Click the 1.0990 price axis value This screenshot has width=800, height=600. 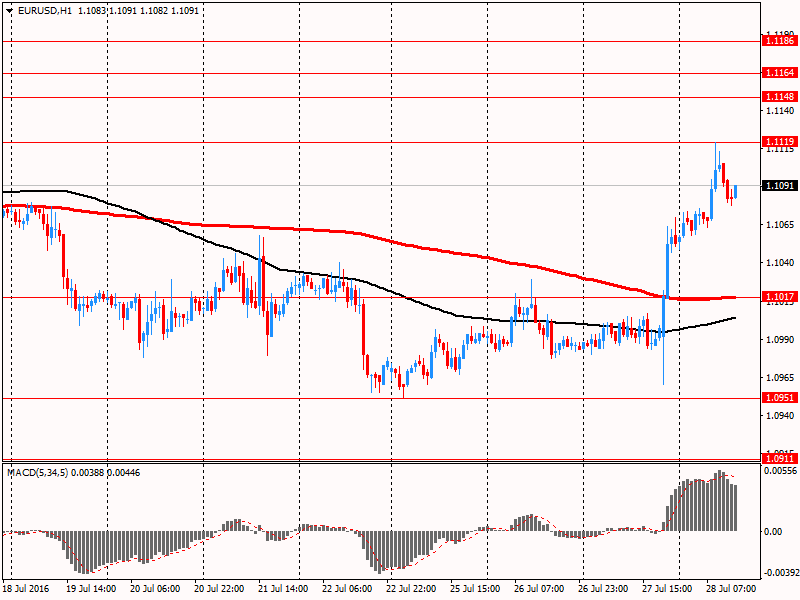(780, 339)
